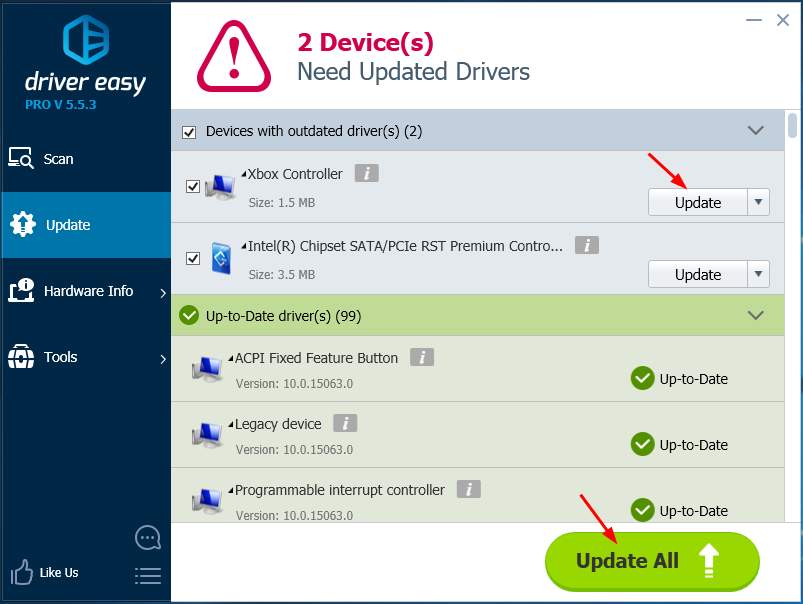Open the Tools section
803x604 pixels.
[x=86, y=357]
